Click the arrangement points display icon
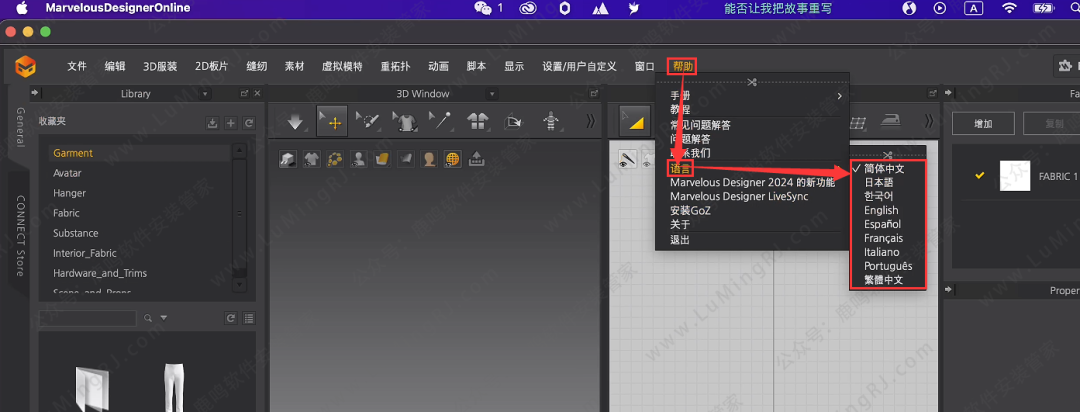Screen dimensions: 1080x412 tap(335, 159)
